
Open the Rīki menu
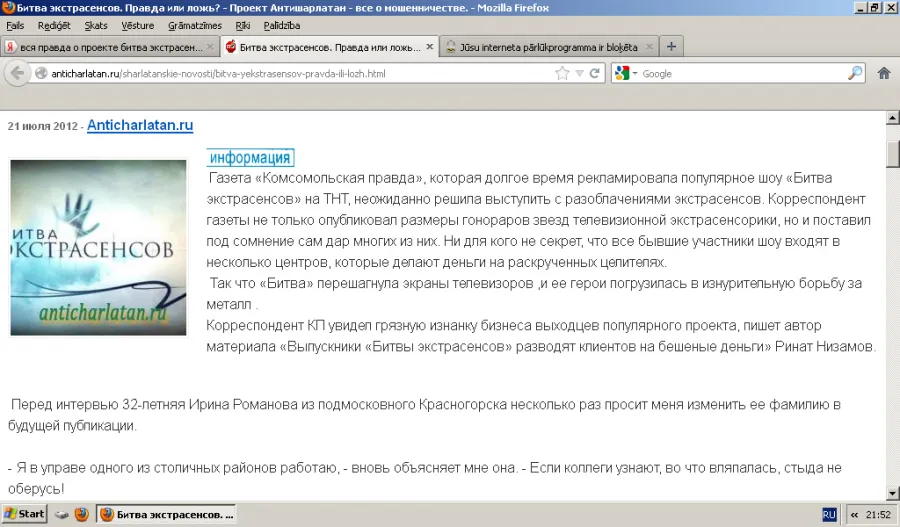pos(243,26)
